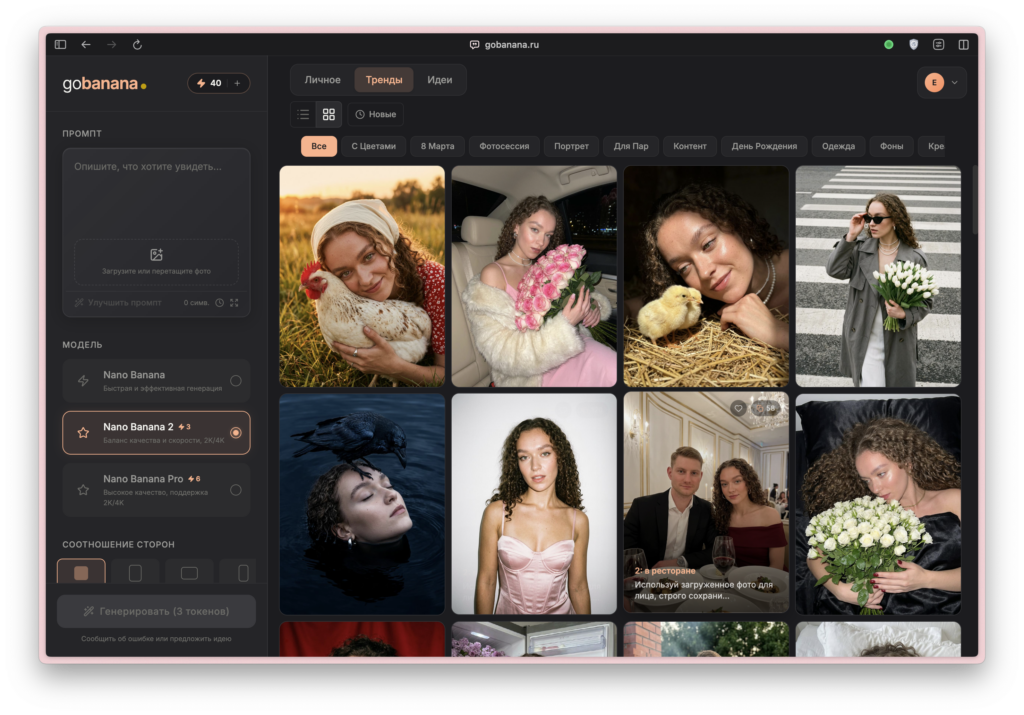Reload the page with the refresh icon
The height and width of the screenshot is (715, 1024).
(x=137, y=45)
